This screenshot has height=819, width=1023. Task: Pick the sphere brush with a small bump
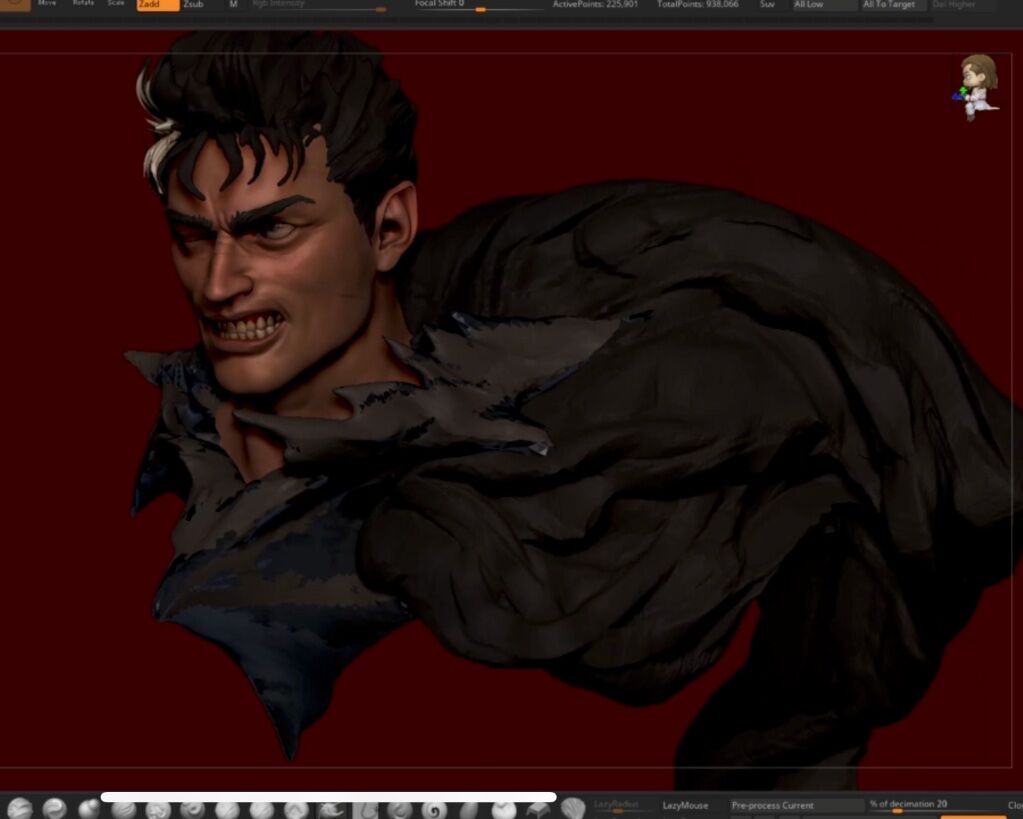click(x=89, y=809)
